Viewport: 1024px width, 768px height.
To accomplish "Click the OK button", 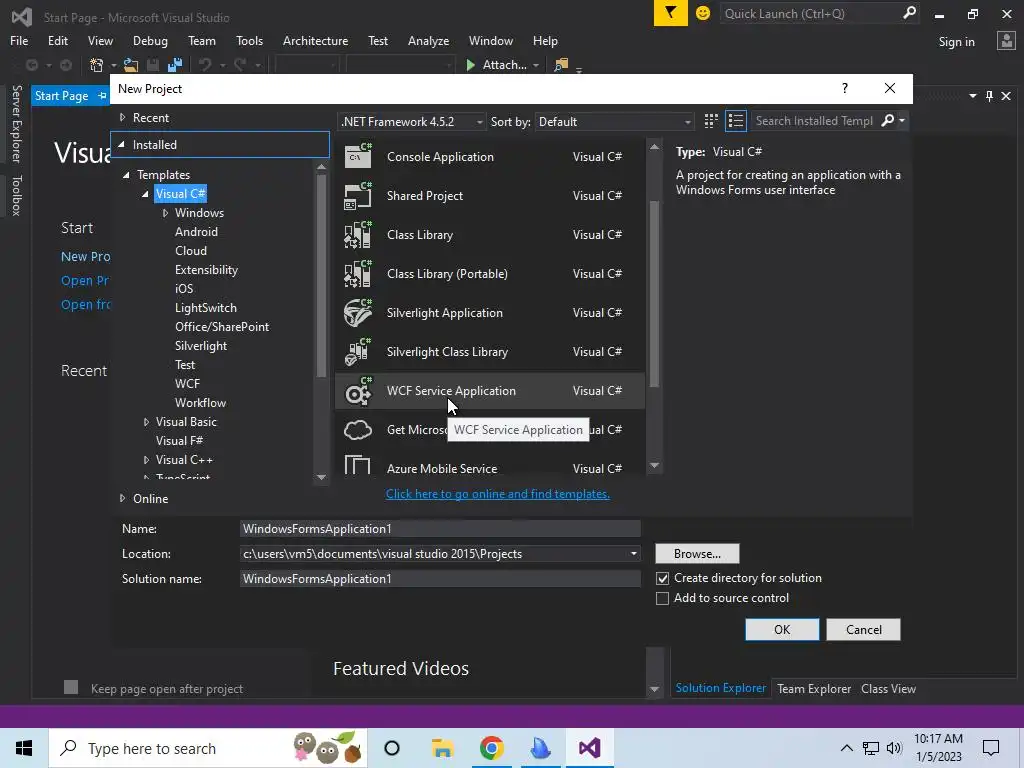I will [x=782, y=630].
